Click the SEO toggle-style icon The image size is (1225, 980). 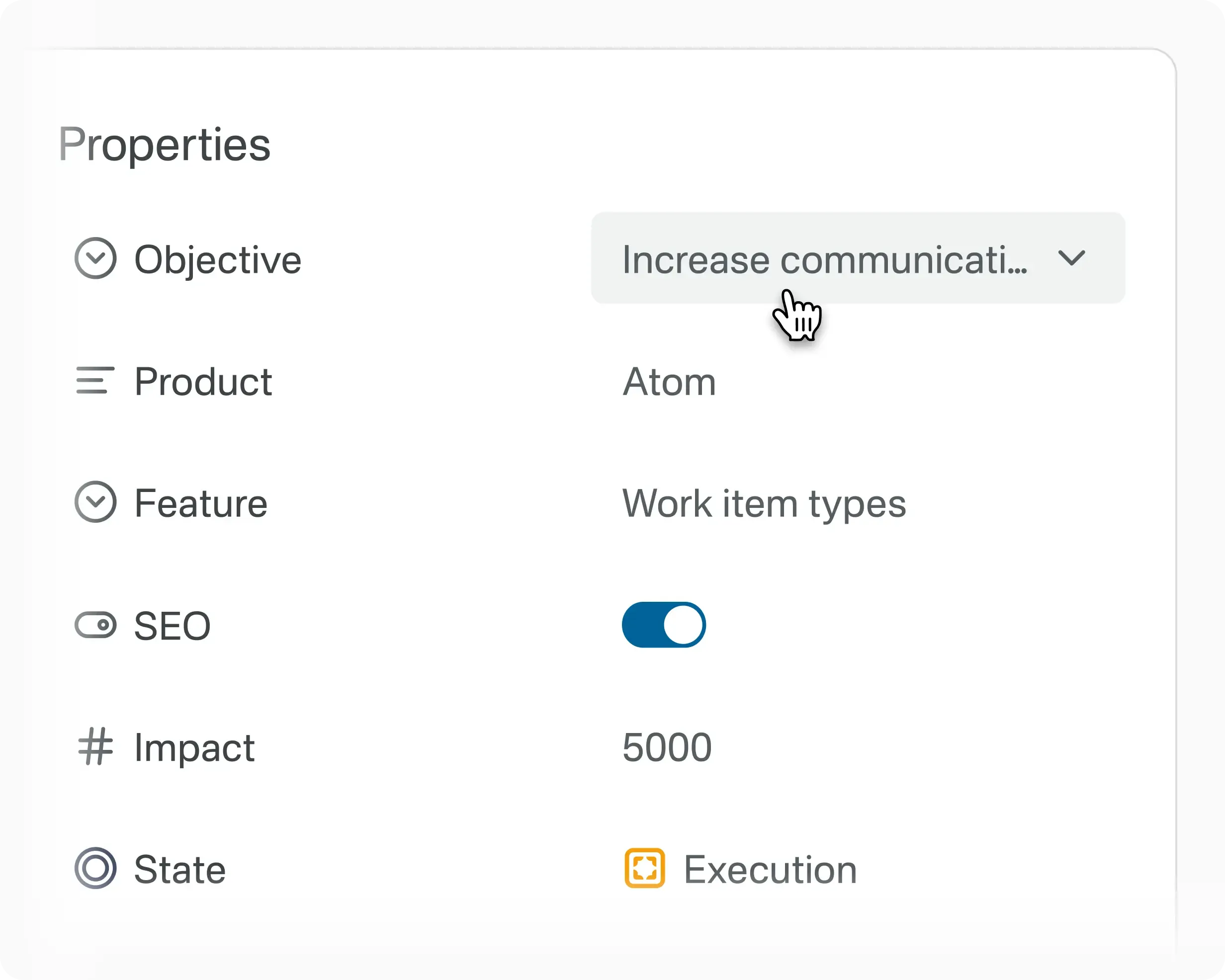pos(95,625)
